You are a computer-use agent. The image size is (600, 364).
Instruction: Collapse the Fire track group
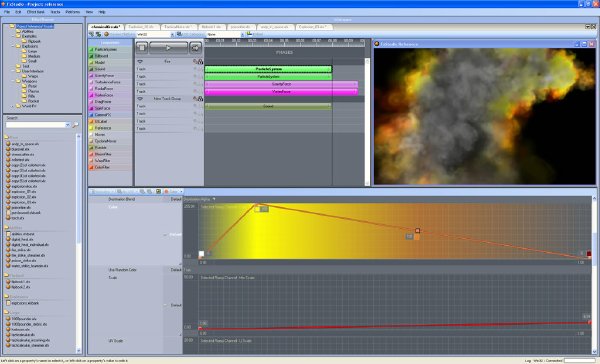pyautogui.click(x=140, y=61)
